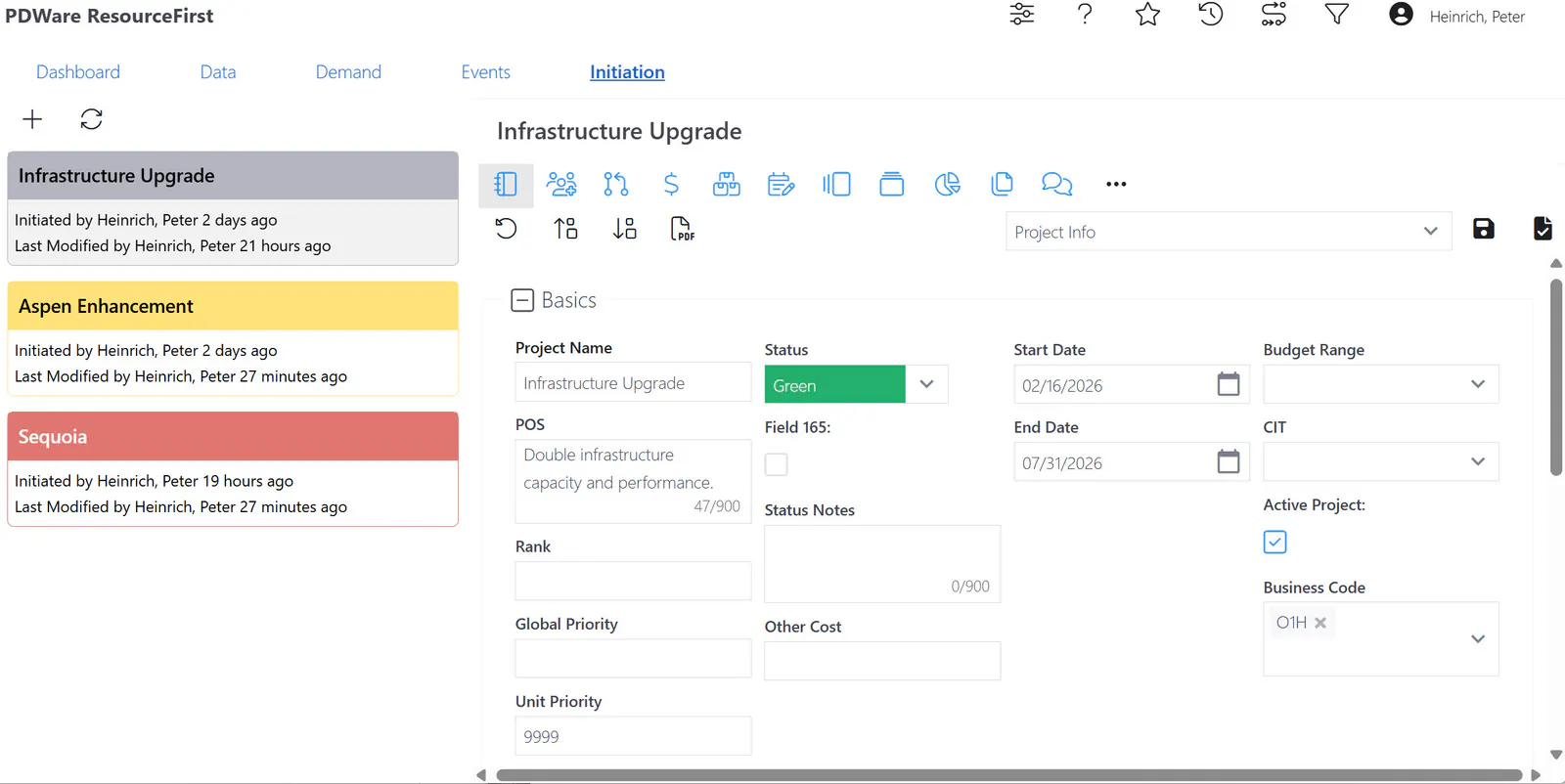
Task: Go to the Dashboard tab
Action: [x=78, y=72]
